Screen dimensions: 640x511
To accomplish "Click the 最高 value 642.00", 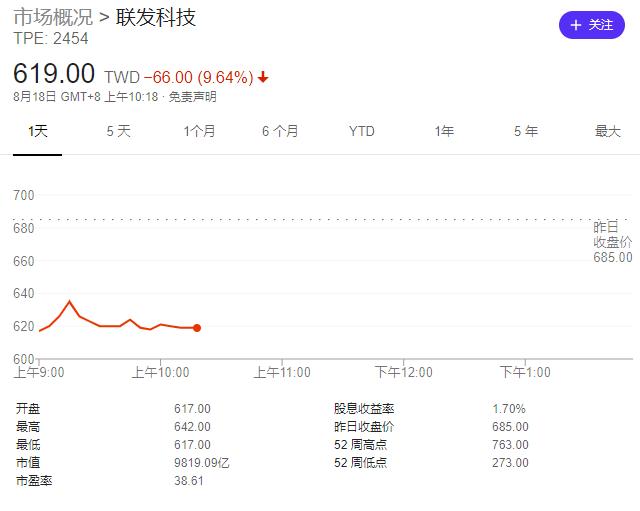I will [192, 427].
